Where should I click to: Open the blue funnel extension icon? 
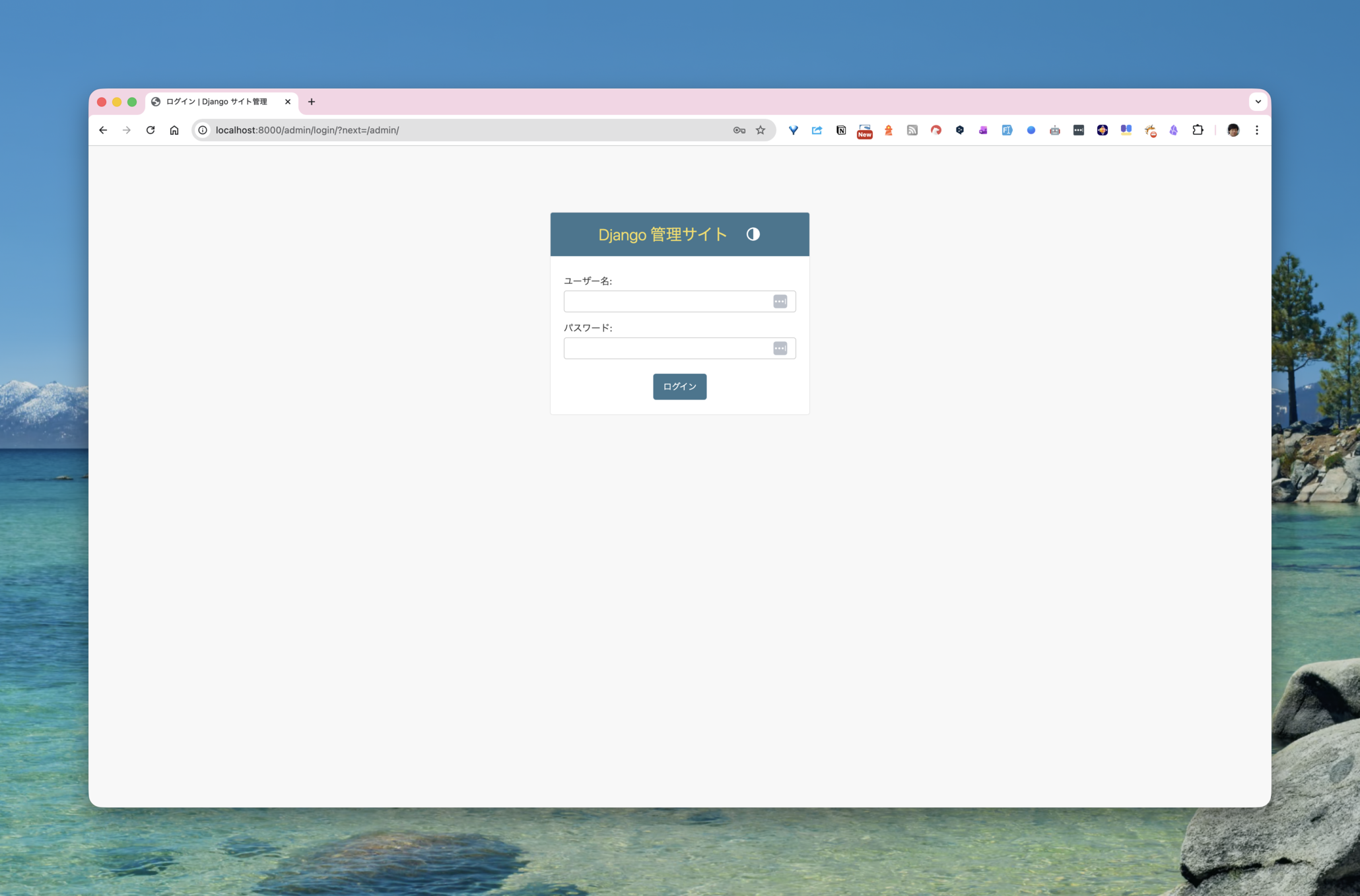point(794,130)
